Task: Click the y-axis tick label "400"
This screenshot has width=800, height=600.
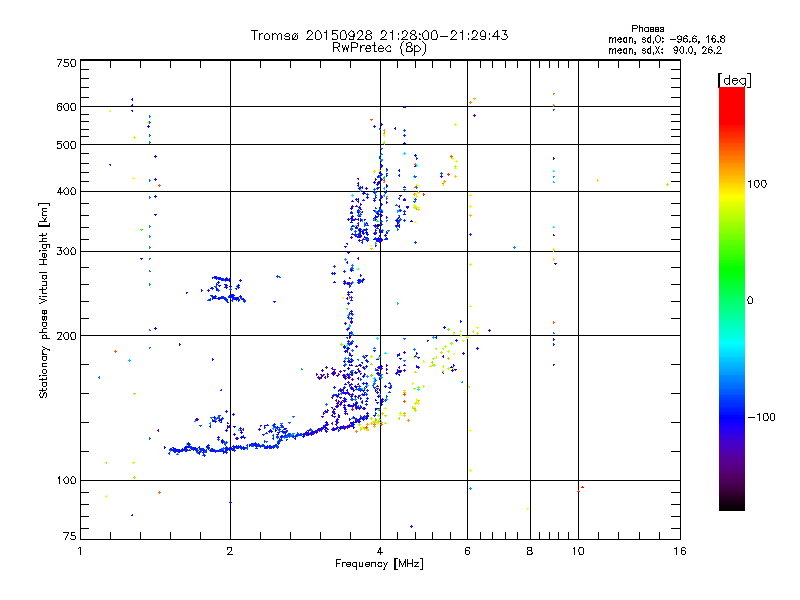Action: pos(66,191)
